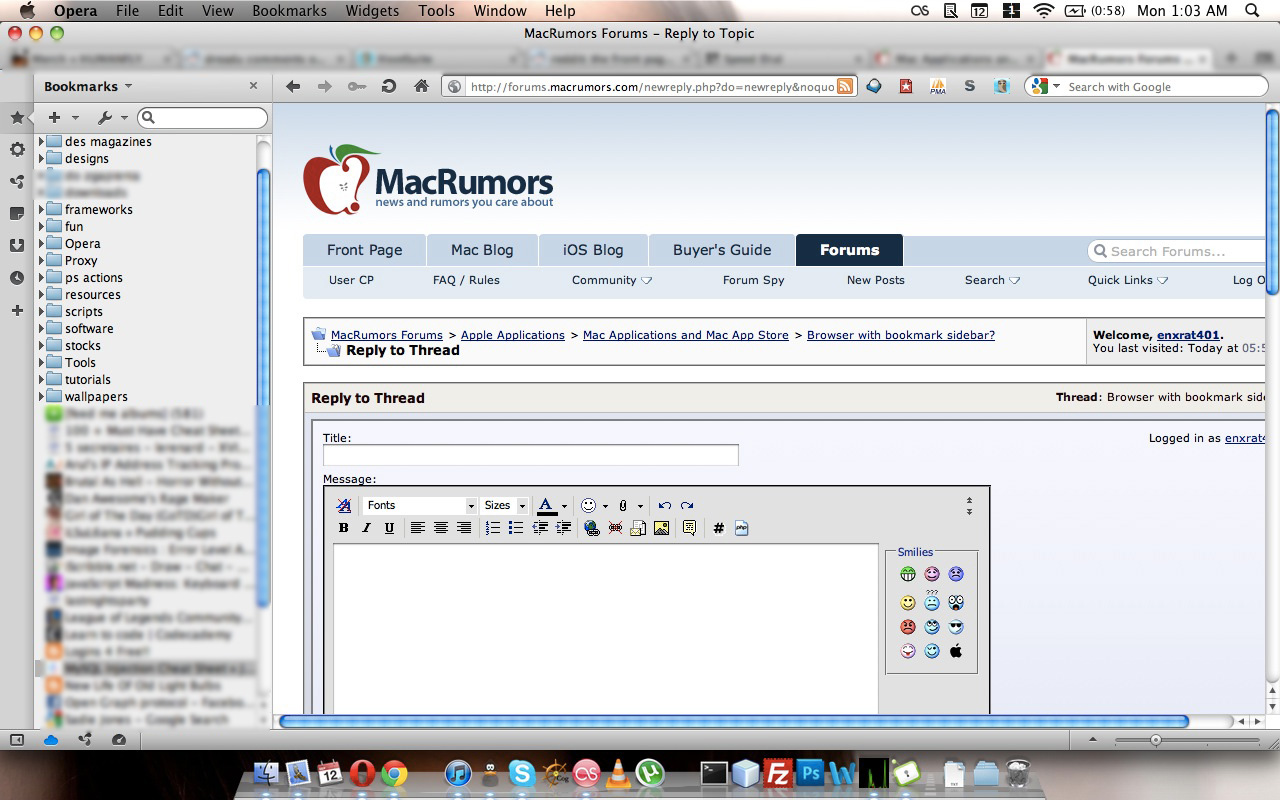Open text color picker dropdown arrow
The width and height of the screenshot is (1280, 800).
pos(564,506)
